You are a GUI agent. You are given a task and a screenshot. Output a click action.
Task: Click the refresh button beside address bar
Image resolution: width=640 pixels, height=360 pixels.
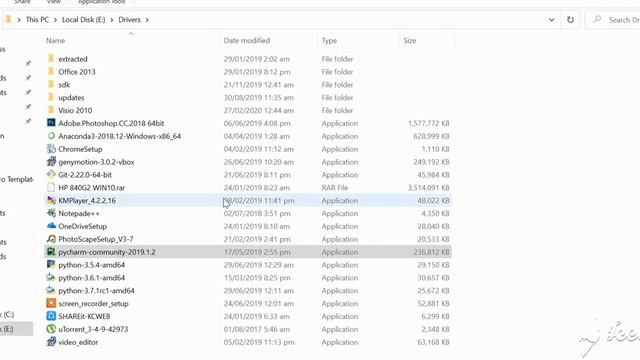(x=570, y=20)
